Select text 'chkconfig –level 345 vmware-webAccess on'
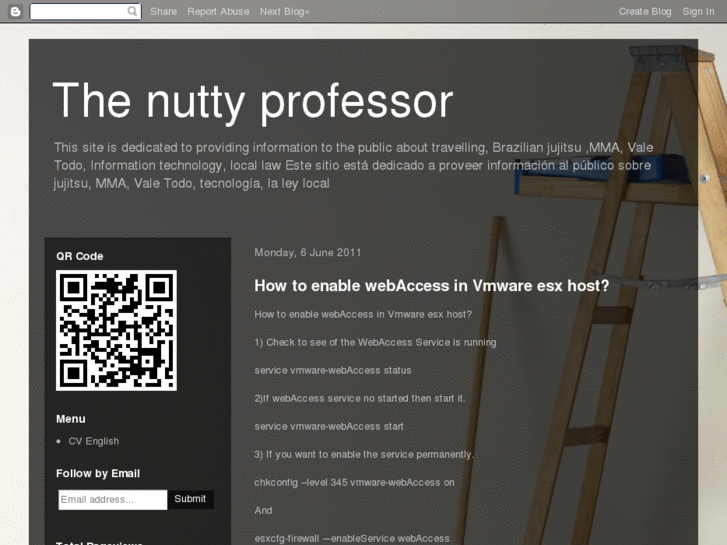Screen dimensions: 727x545 point(354,482)
